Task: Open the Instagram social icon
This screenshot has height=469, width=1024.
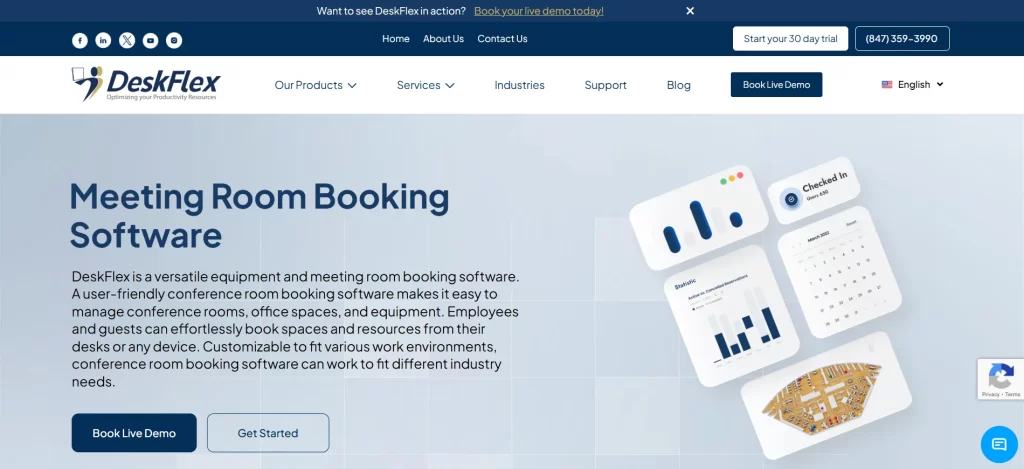Action: [x=174, y=40]
